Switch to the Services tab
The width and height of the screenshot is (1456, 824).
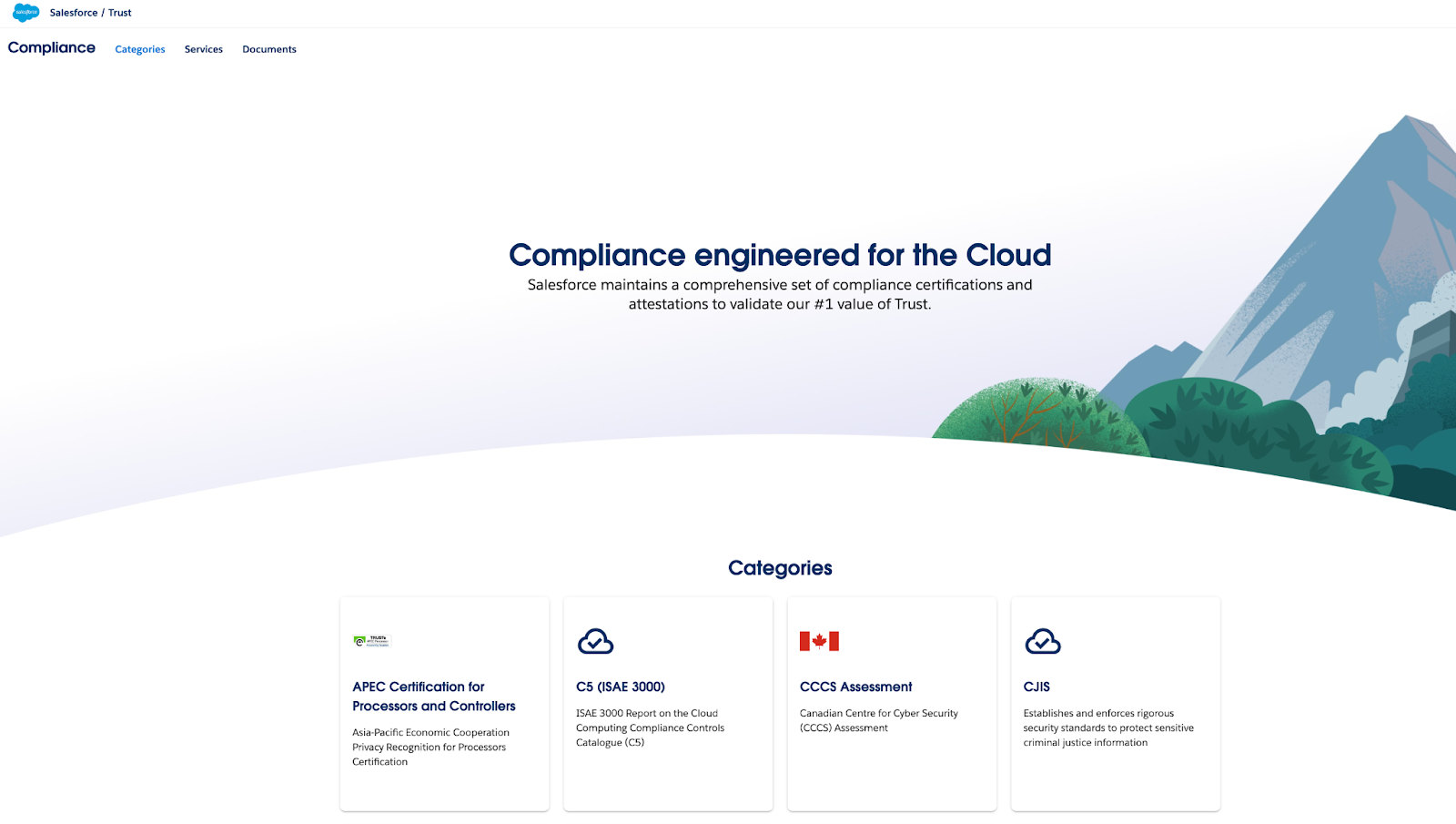click(204, 49)
